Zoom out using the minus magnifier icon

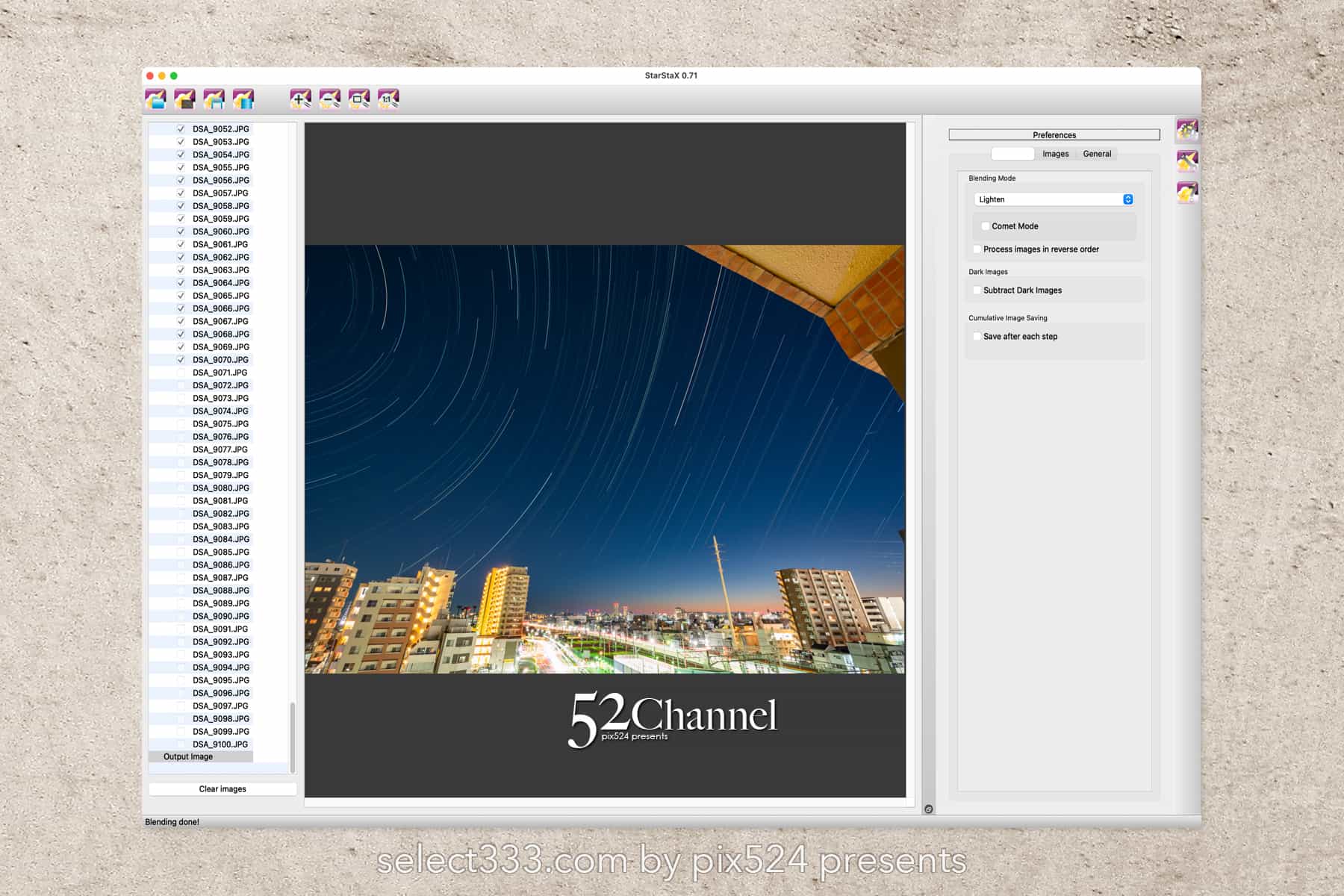coord(329,99)
